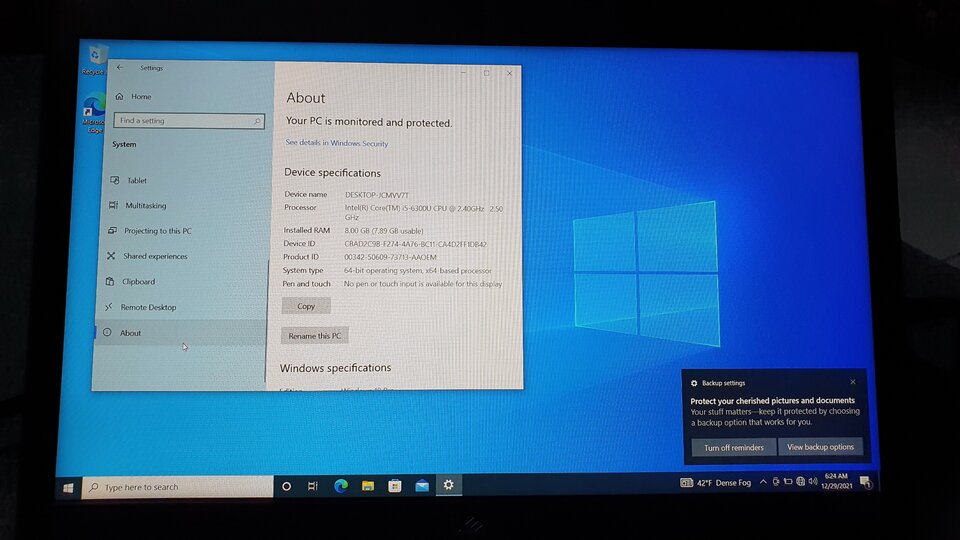Click the Rename this PC button
960x540 pixels.
(315, 336)
